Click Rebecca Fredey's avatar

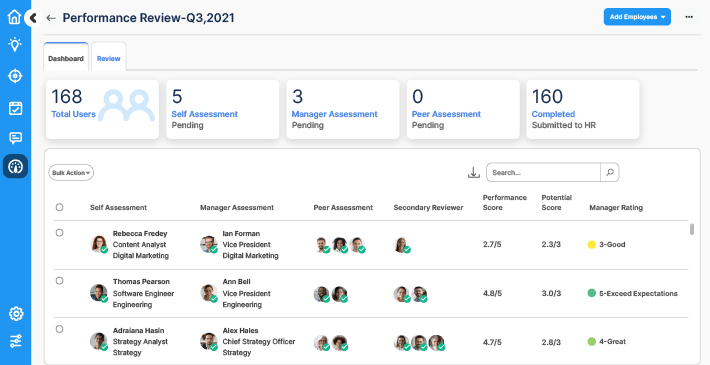pos(99,245)
